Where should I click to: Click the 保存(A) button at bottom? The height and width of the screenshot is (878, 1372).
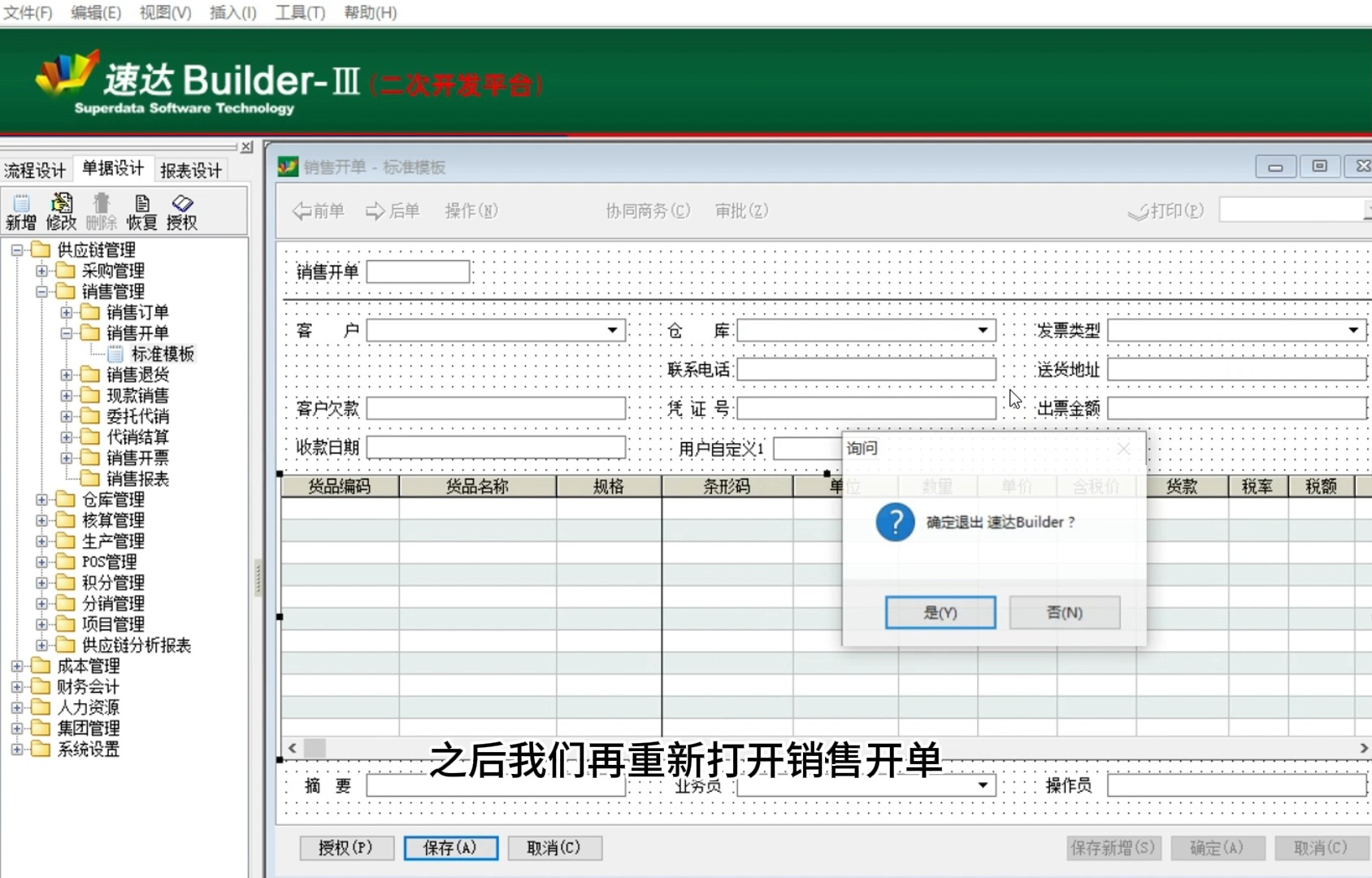[450, 847]
